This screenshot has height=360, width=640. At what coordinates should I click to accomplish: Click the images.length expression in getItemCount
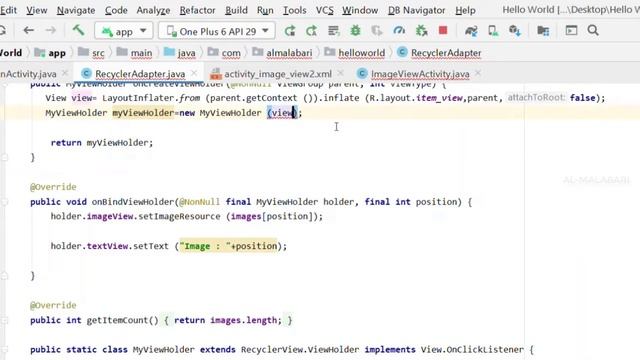coord(244,320)
